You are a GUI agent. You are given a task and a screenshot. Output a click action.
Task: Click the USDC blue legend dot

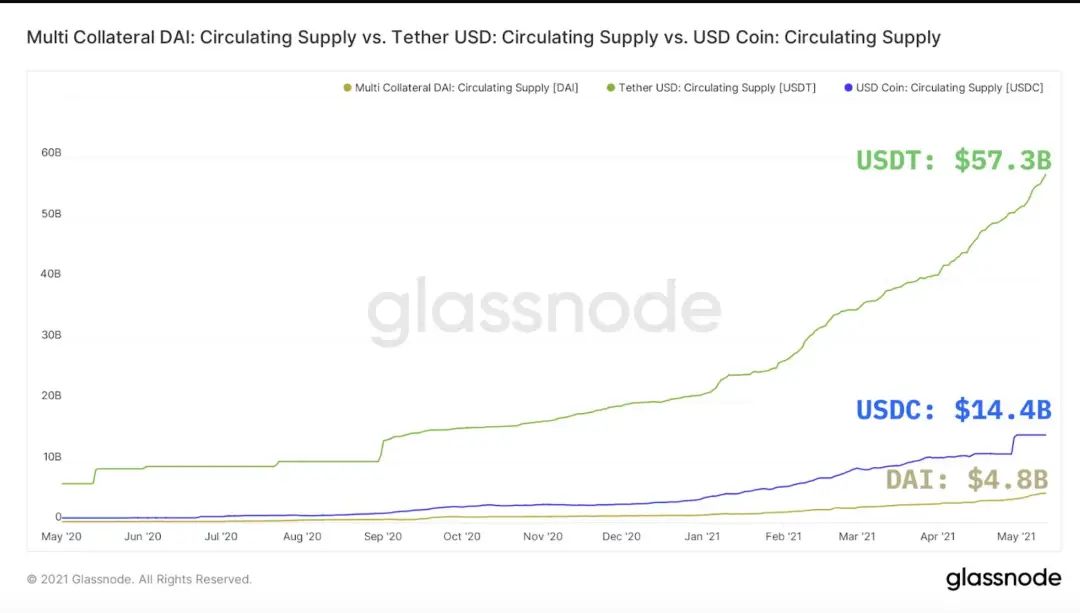pos(848,87)
